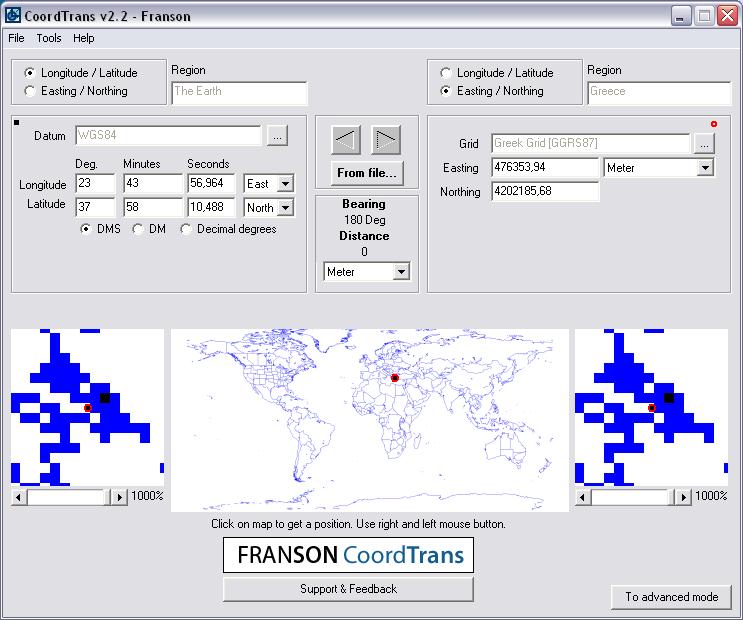743x620 pixels.
Task: Click the left Region field The Earth
Action: tap(239, 92)
